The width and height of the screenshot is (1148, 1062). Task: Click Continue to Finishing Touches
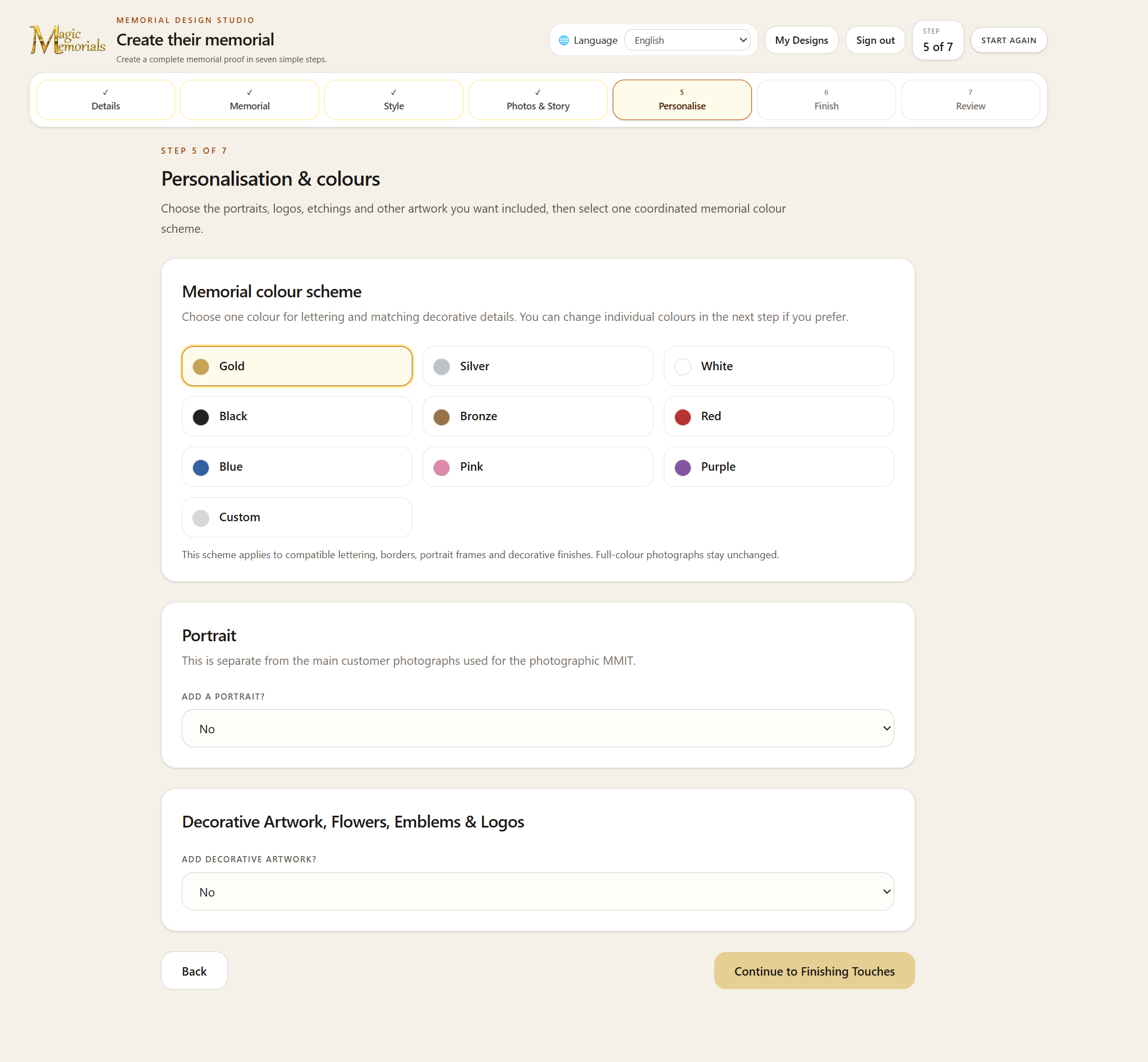click(814, 971)
